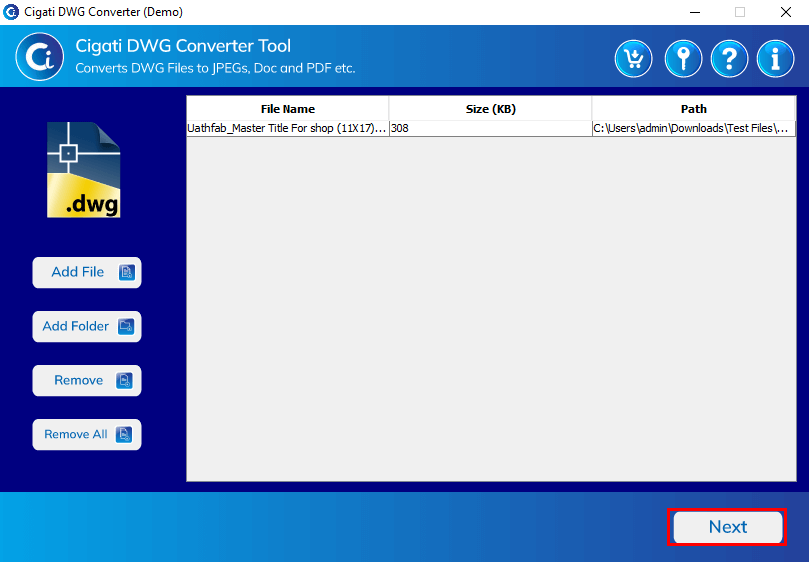Proceed with the Next button
Viewport: 809px width, 562px height.
tap(727, 527)
